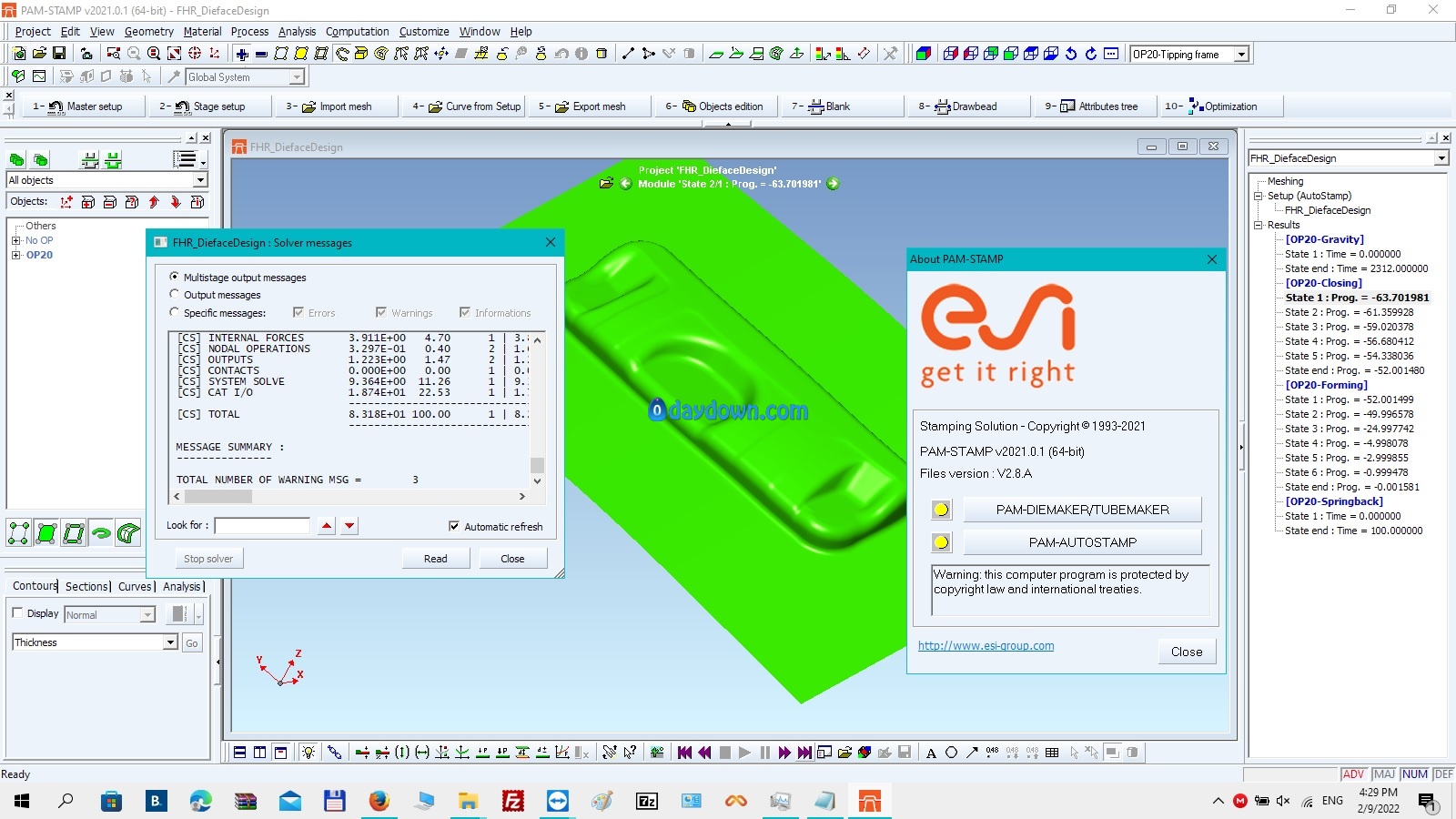Viewport: 1456px width, 819px height.
Task: Click the arrow annotation icon
Action: coord(972,753)
